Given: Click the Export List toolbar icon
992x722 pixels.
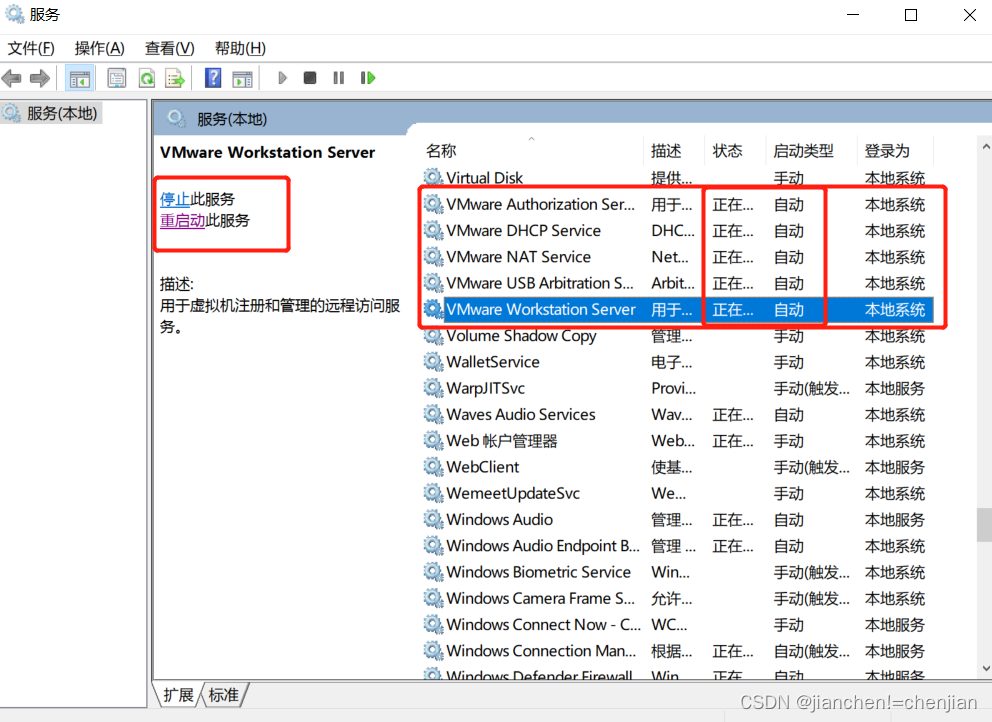Looking at the screenshot, I should 175,78.
